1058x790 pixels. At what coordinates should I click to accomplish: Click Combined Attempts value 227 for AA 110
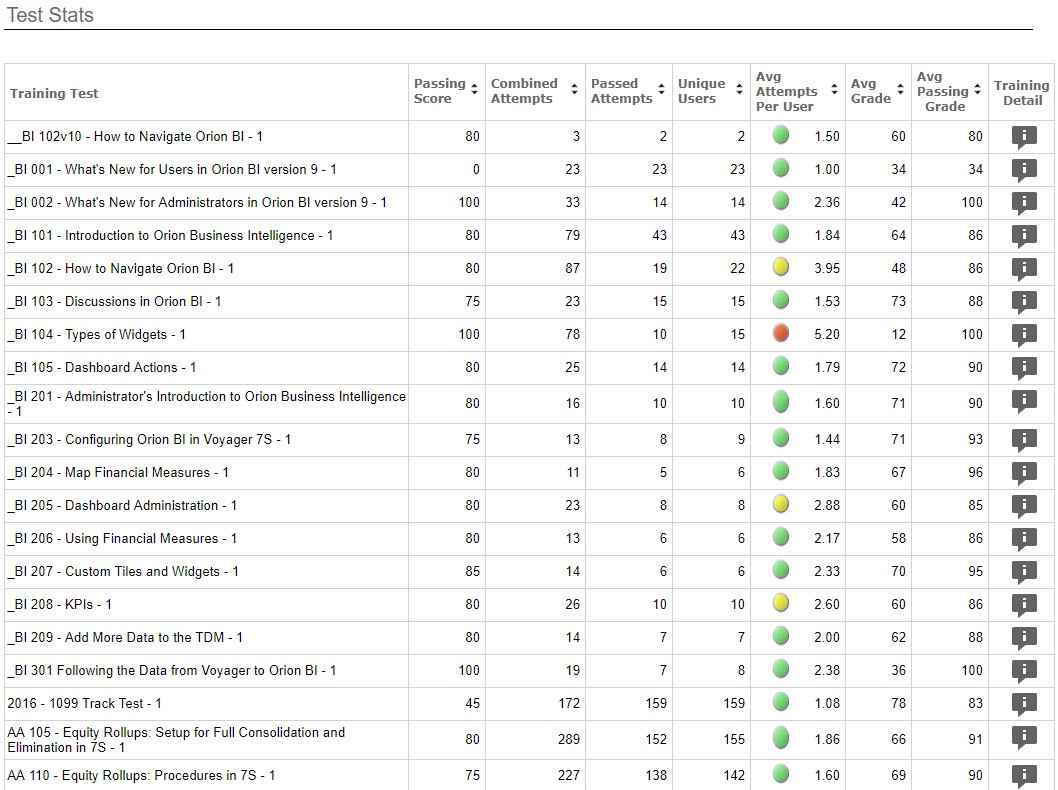click(x=568, y=776)
